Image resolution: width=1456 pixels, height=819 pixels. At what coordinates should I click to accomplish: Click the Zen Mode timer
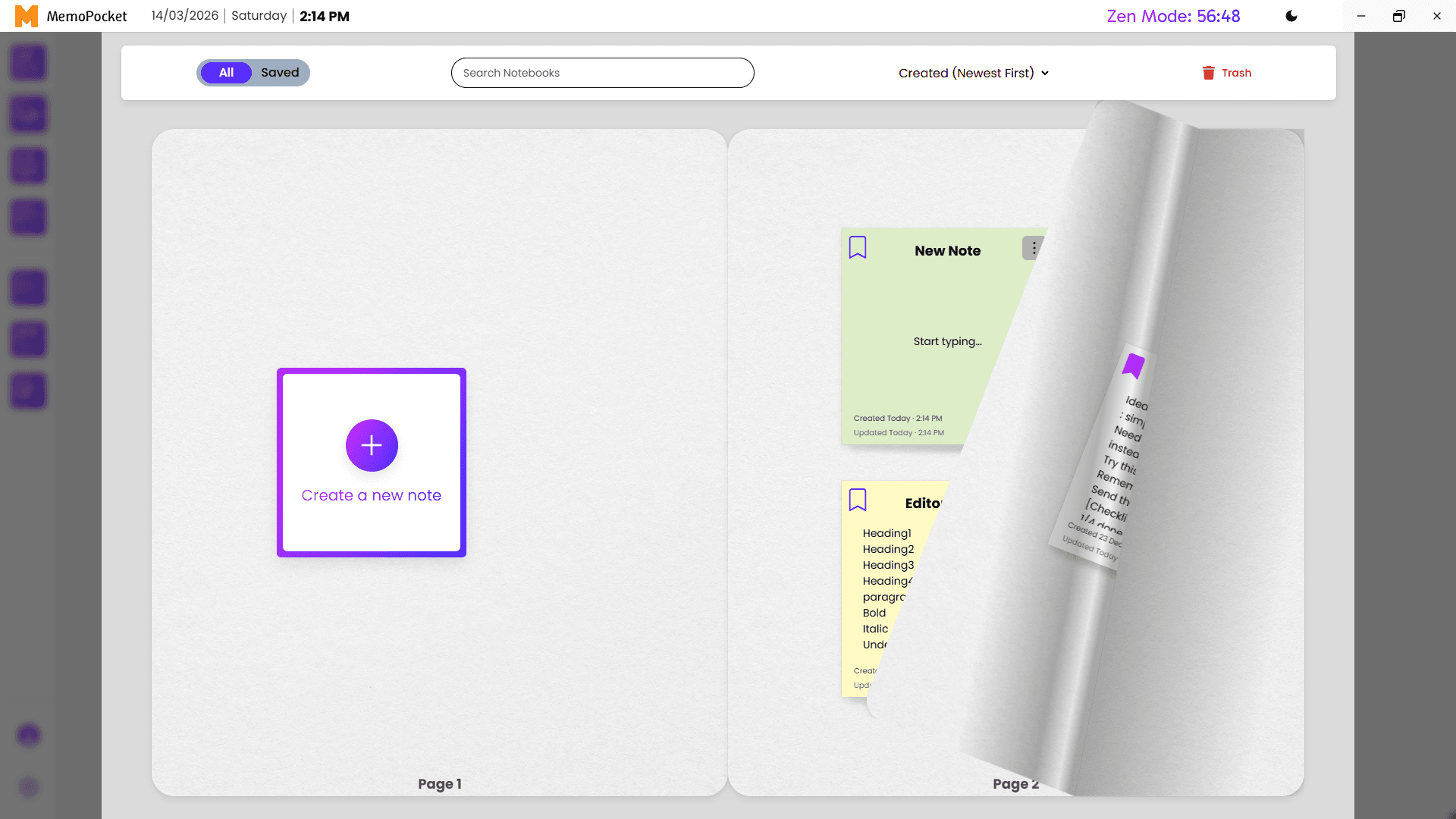[x=1173, y=16]
